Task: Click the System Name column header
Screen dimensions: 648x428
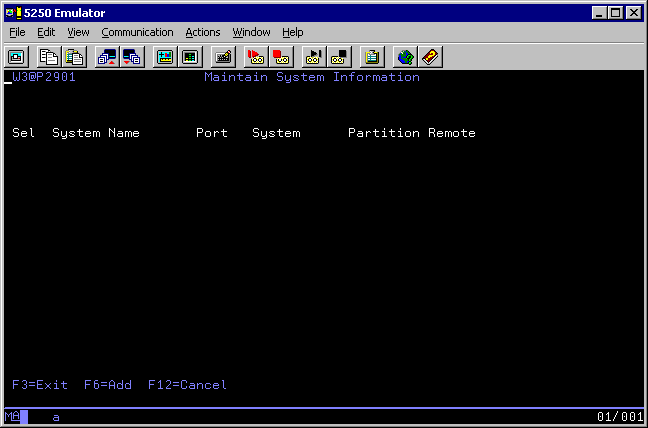Action: coord(96,133)
